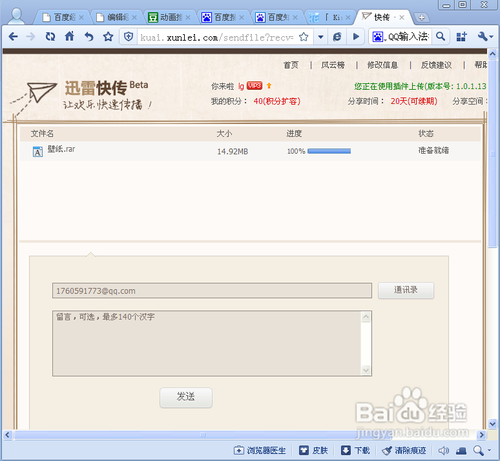Switch to the first 百度 tab
The width and height of the screenshot is (500, 461).
(63, 17)
